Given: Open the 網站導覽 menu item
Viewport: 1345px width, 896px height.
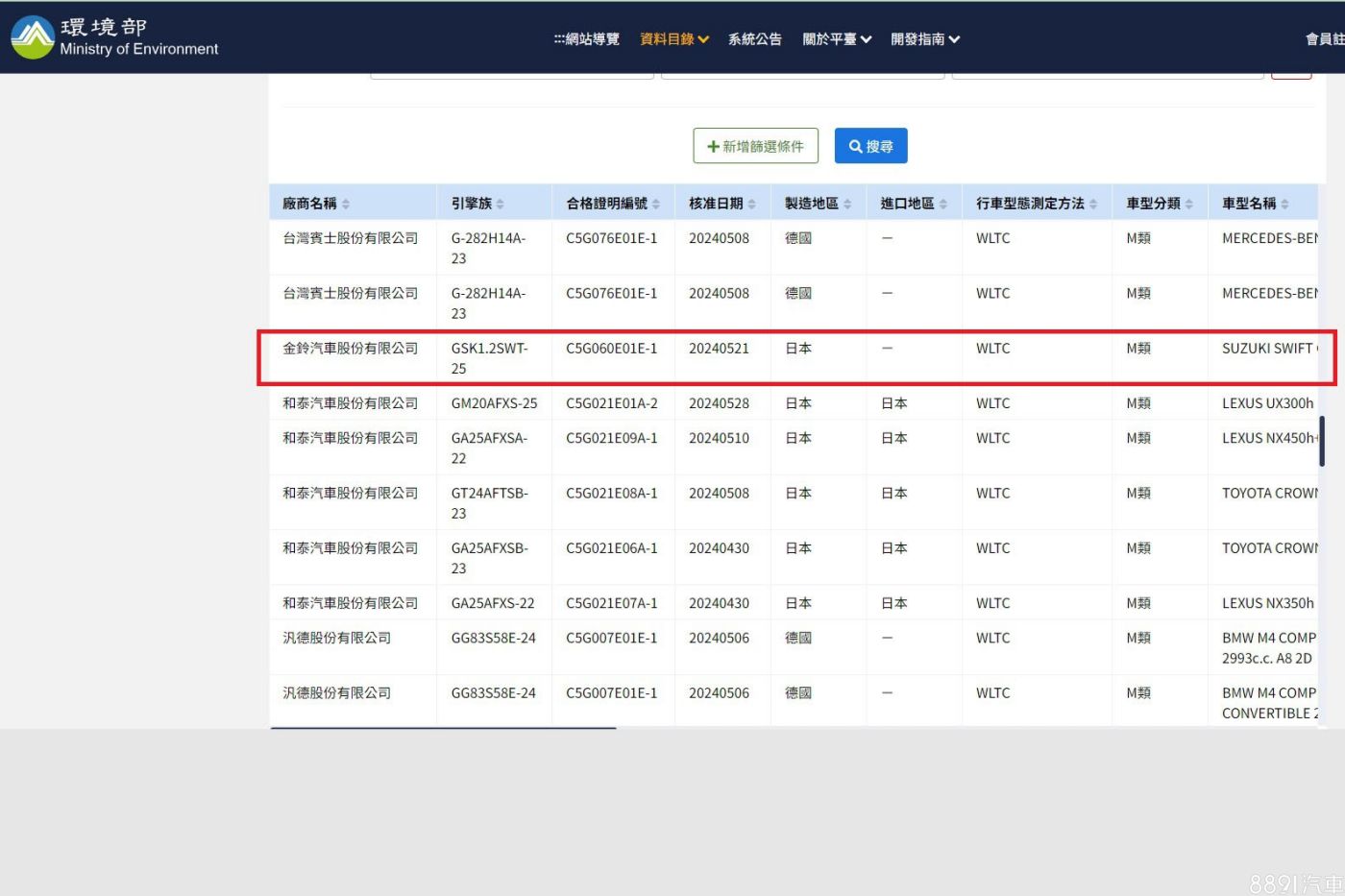Looking at the screenshot, I should point(587,39).
